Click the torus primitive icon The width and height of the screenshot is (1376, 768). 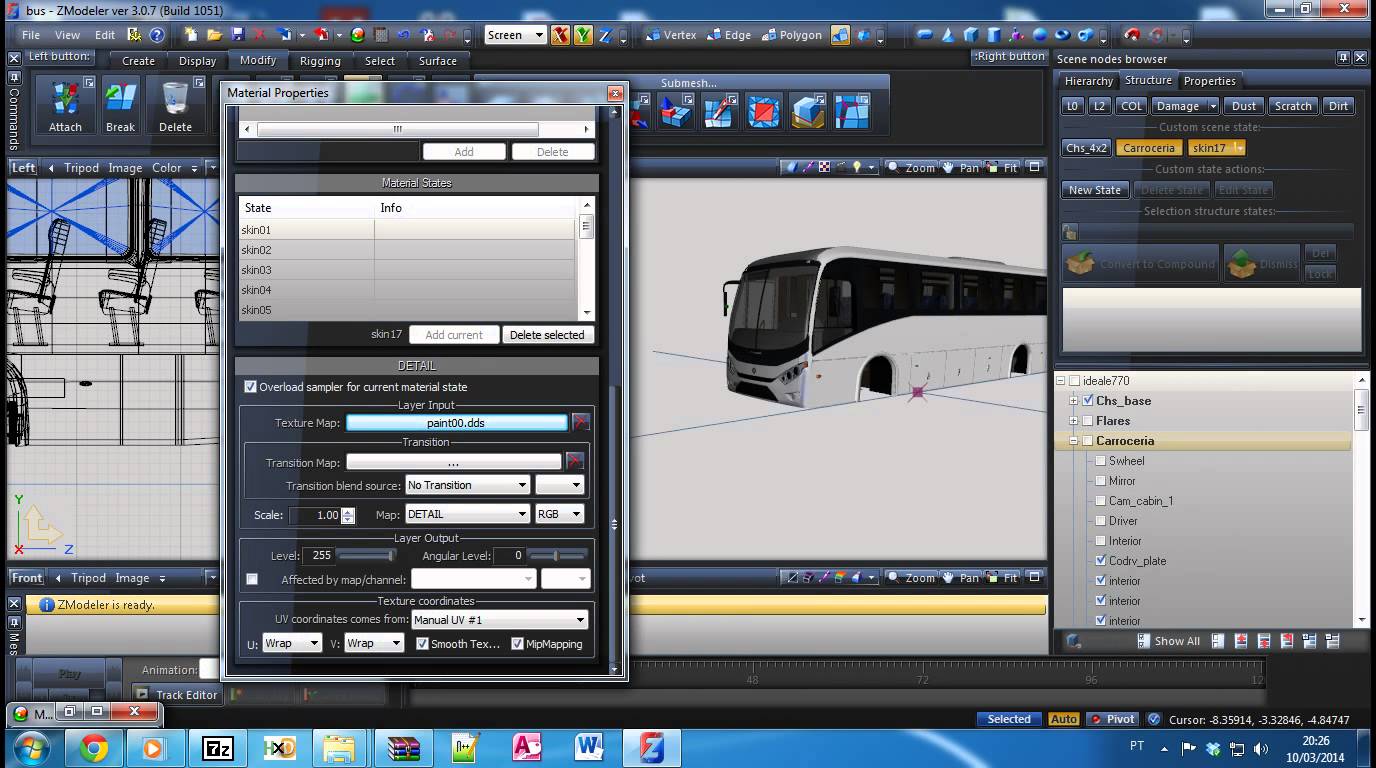click(x=1063, y=35)
